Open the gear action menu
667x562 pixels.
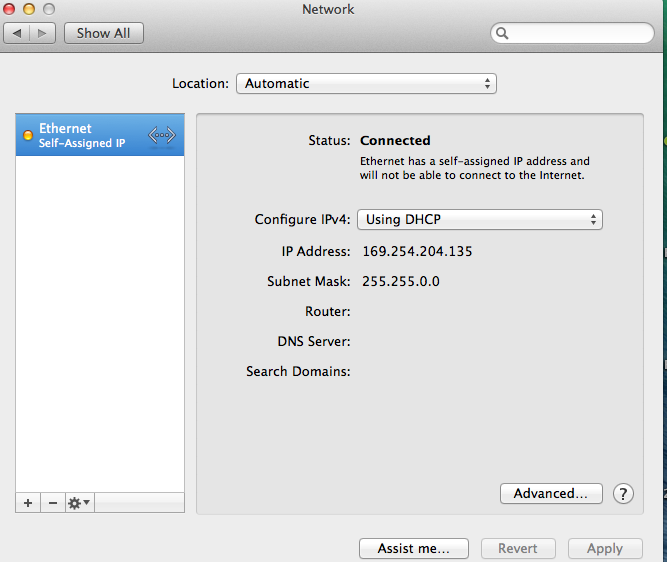(79, 503)
